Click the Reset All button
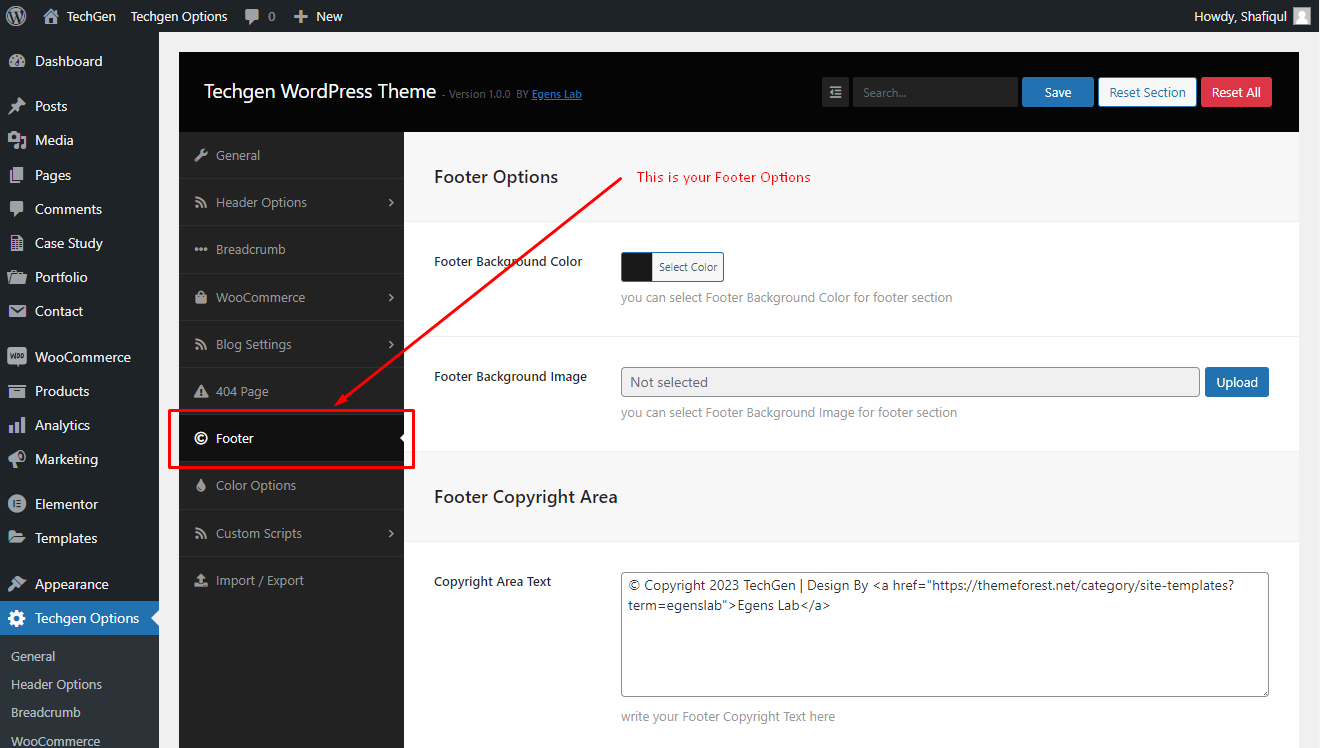This screenshot has width=1320, height=748. point(1236,92)
